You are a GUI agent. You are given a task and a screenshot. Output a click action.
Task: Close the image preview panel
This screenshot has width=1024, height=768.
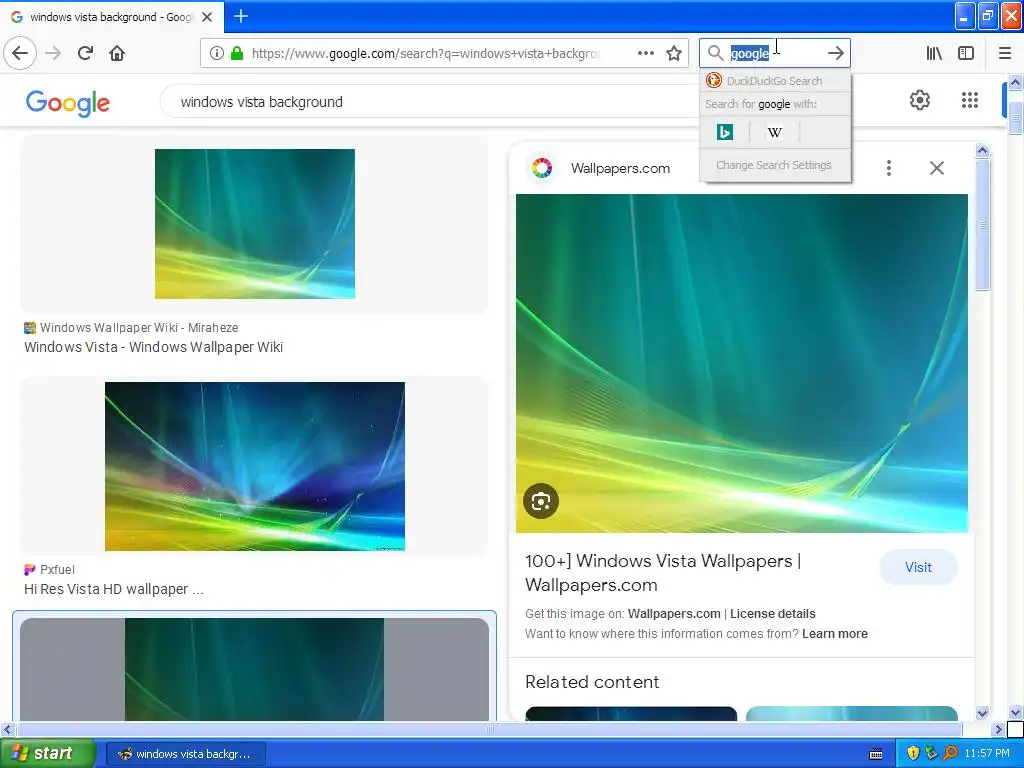(x=936, y=168)
